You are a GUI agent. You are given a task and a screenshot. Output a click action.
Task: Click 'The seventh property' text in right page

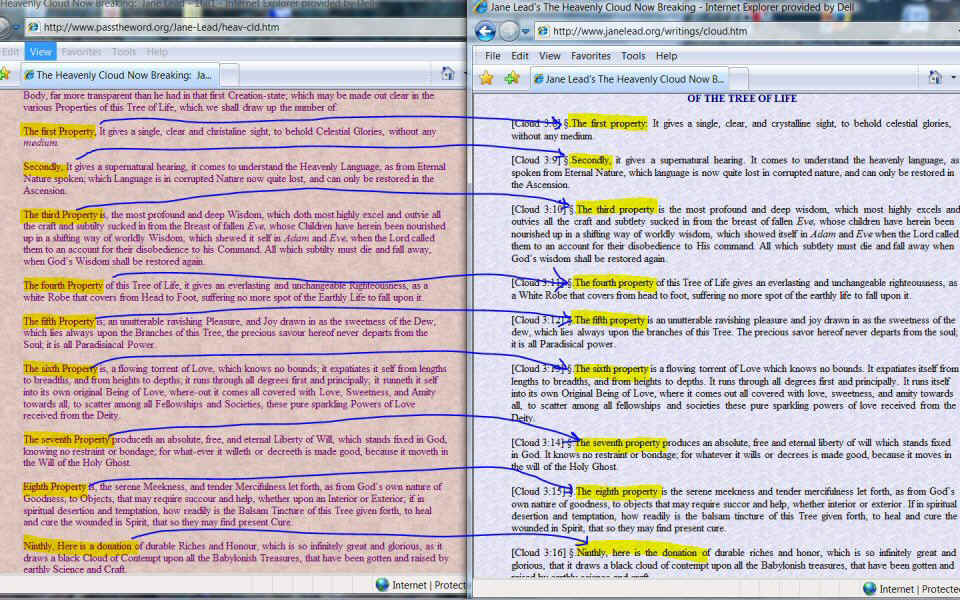coord(618,442)
